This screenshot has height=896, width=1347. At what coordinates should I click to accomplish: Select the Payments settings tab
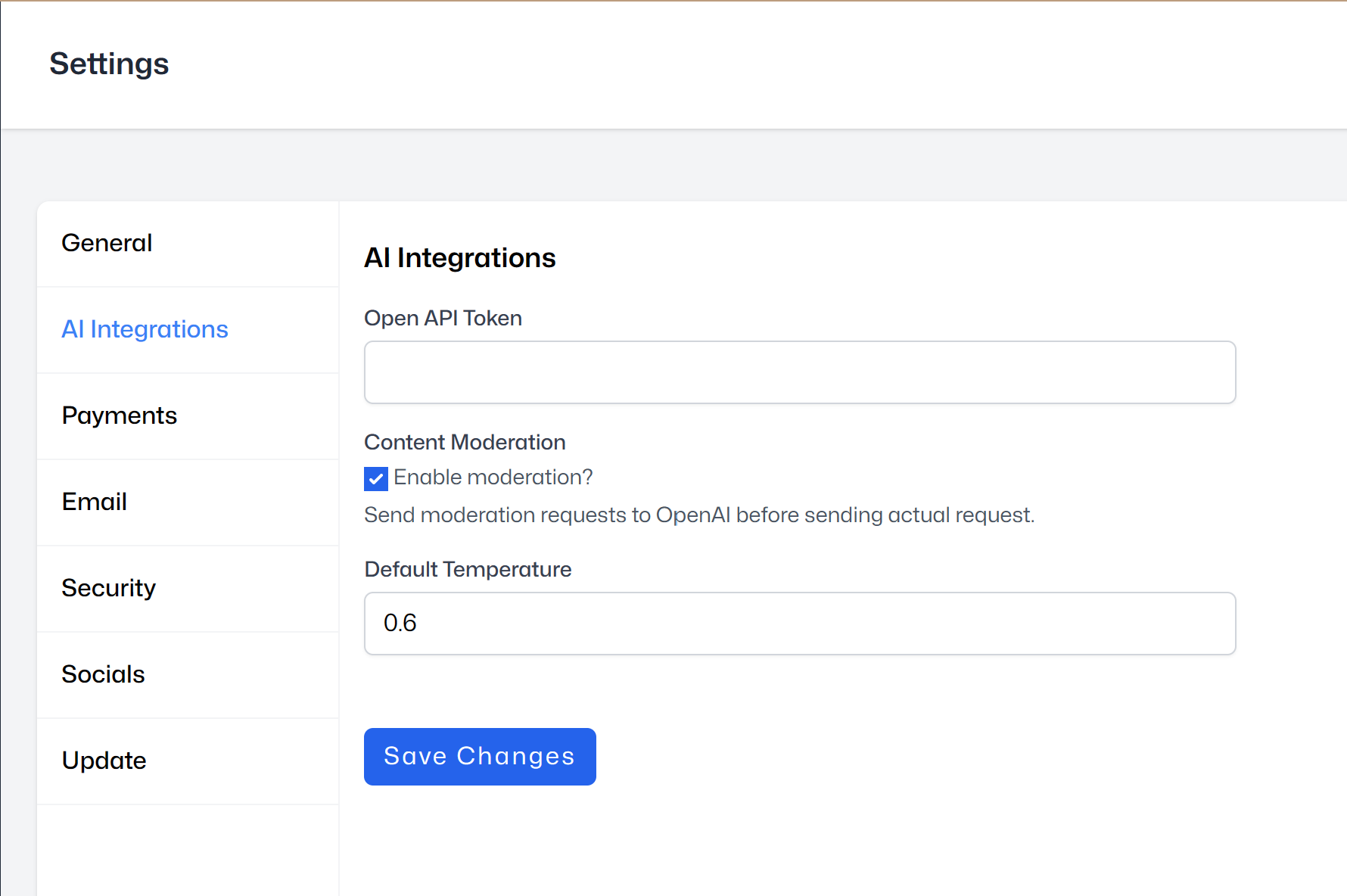pyautogui.click(x=119, y=415)
